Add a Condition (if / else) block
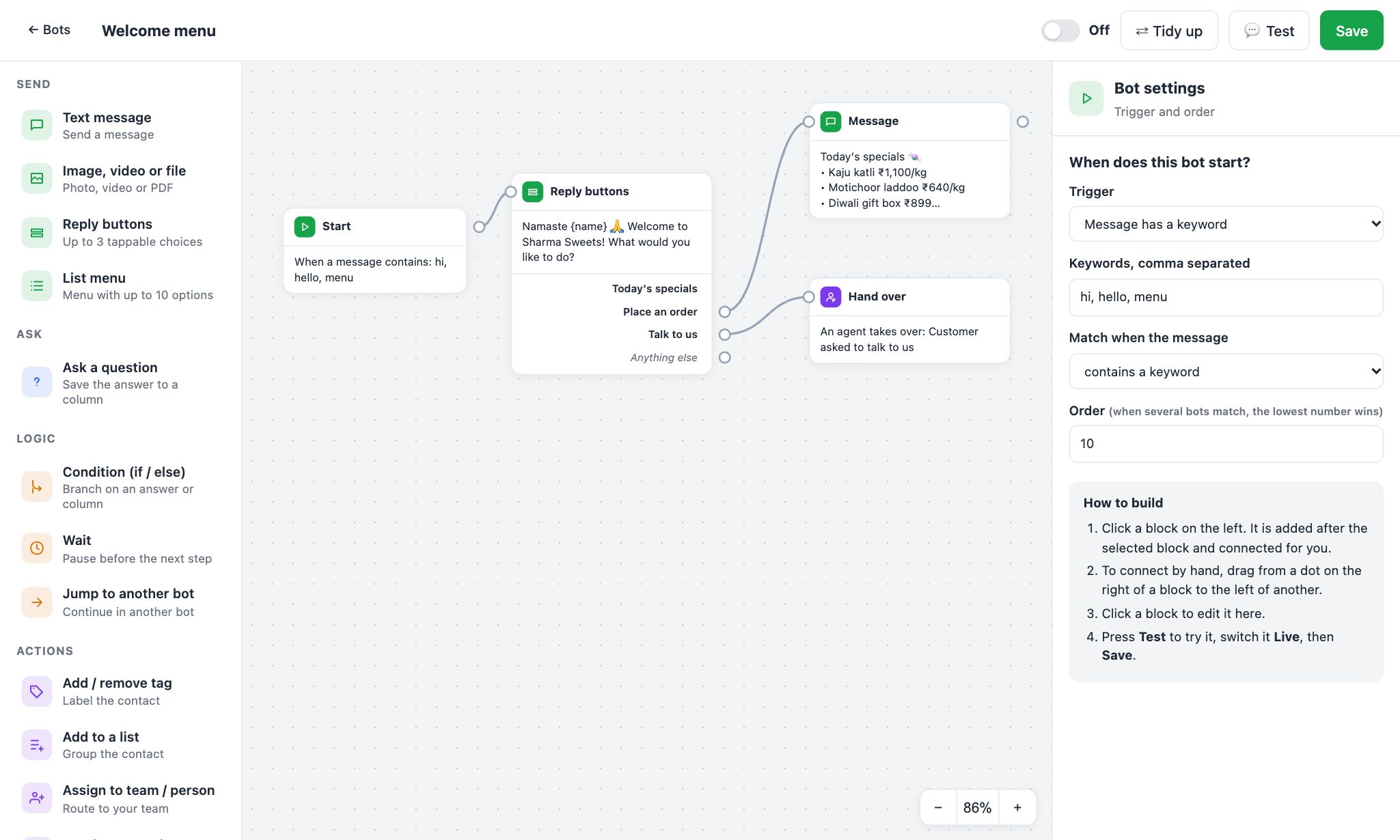 (120, 488)
